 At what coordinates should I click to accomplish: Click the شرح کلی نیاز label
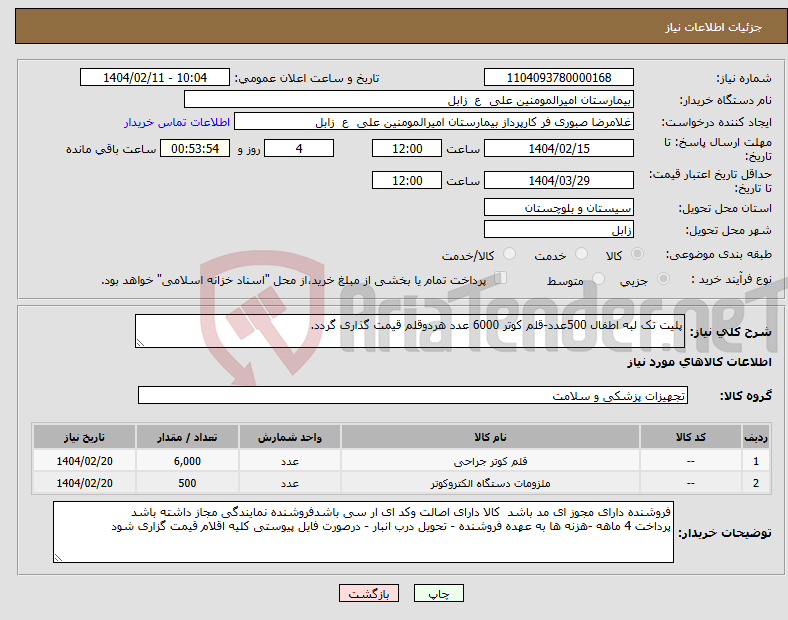click(730, 332)
